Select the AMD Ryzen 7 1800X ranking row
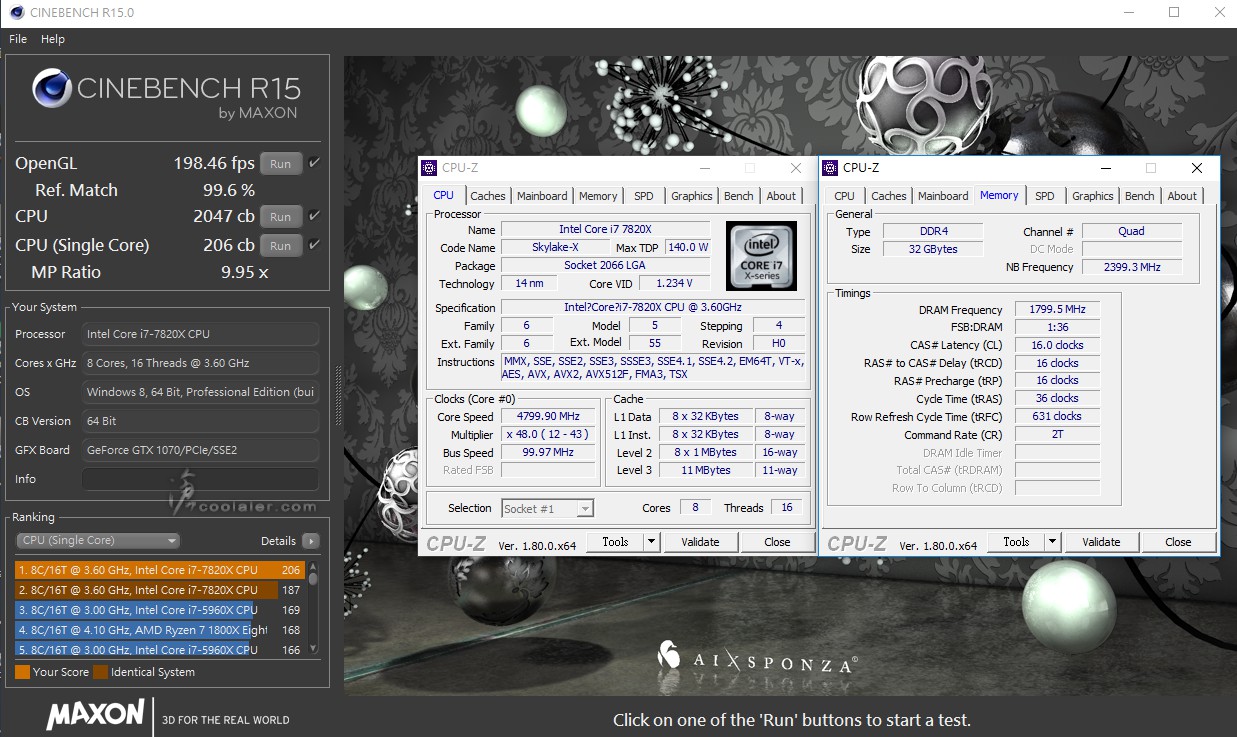 click(x=160, y=630)
